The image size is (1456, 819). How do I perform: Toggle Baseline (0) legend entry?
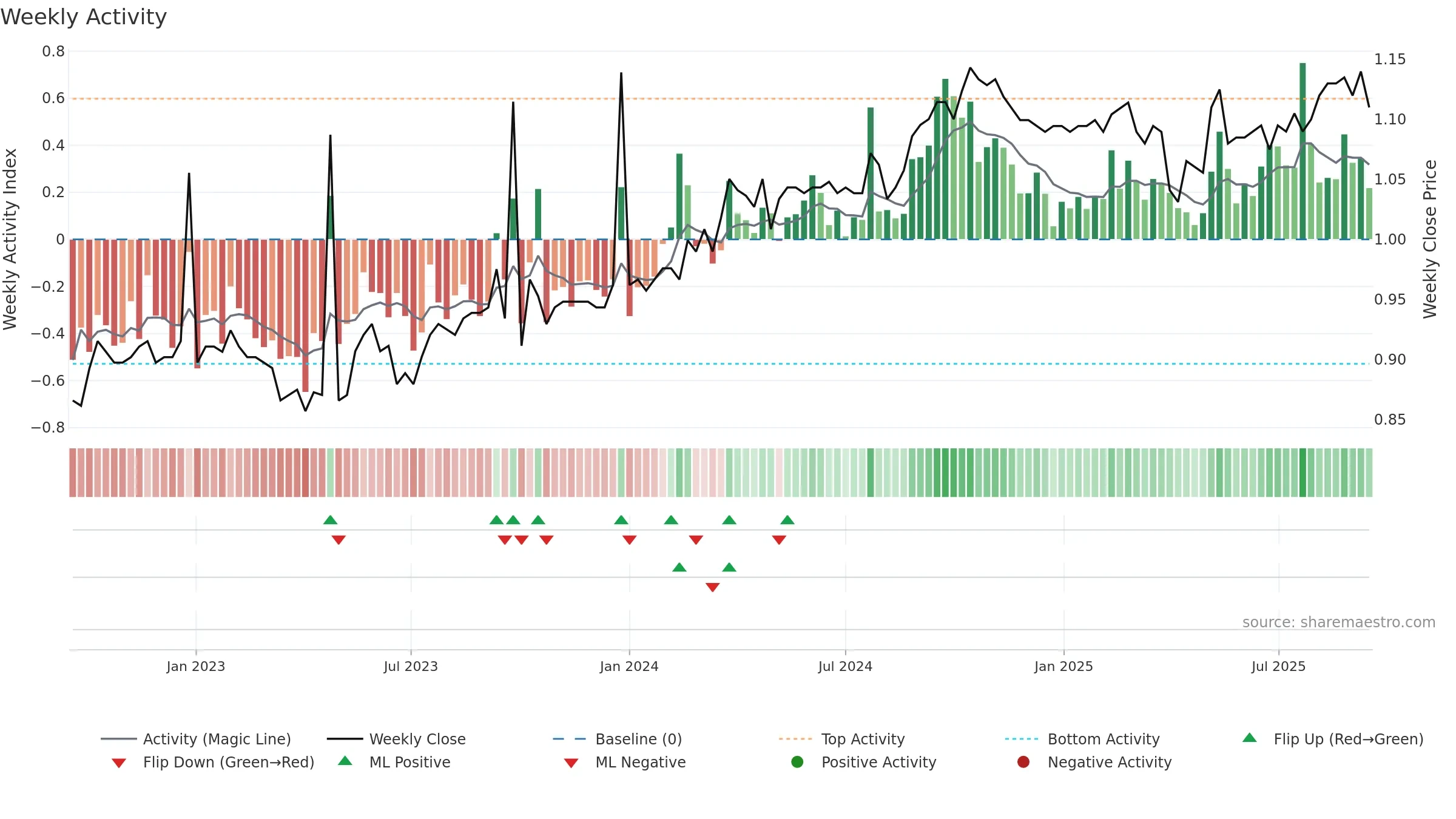(x=618, y=739)
